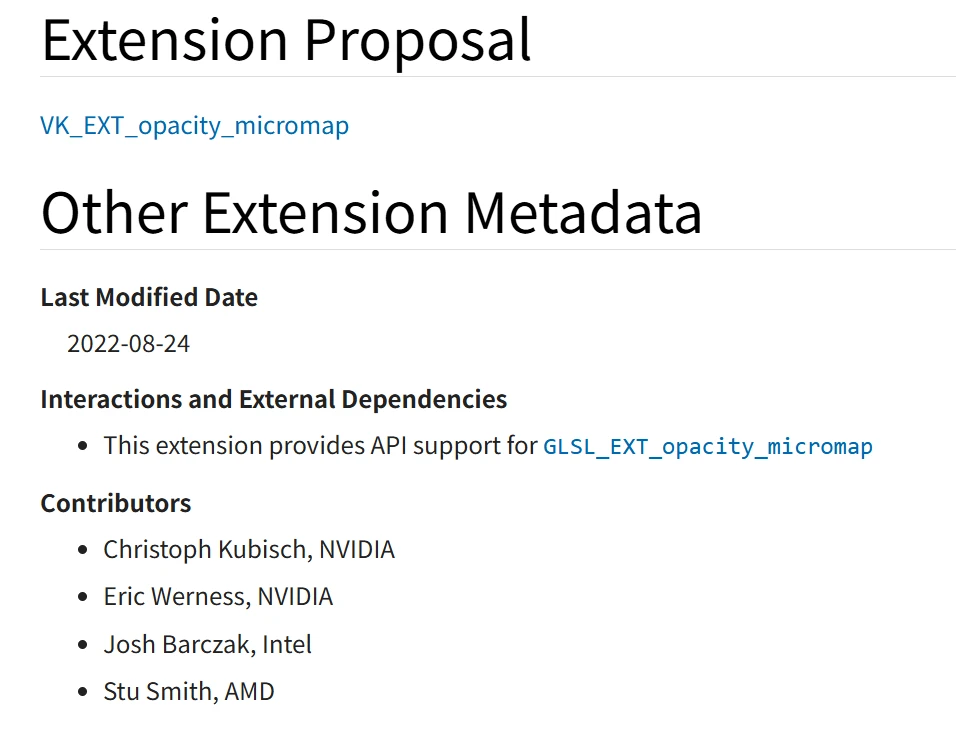
Task: Click the Extension Proposal heading
Action: click(286, 39)
